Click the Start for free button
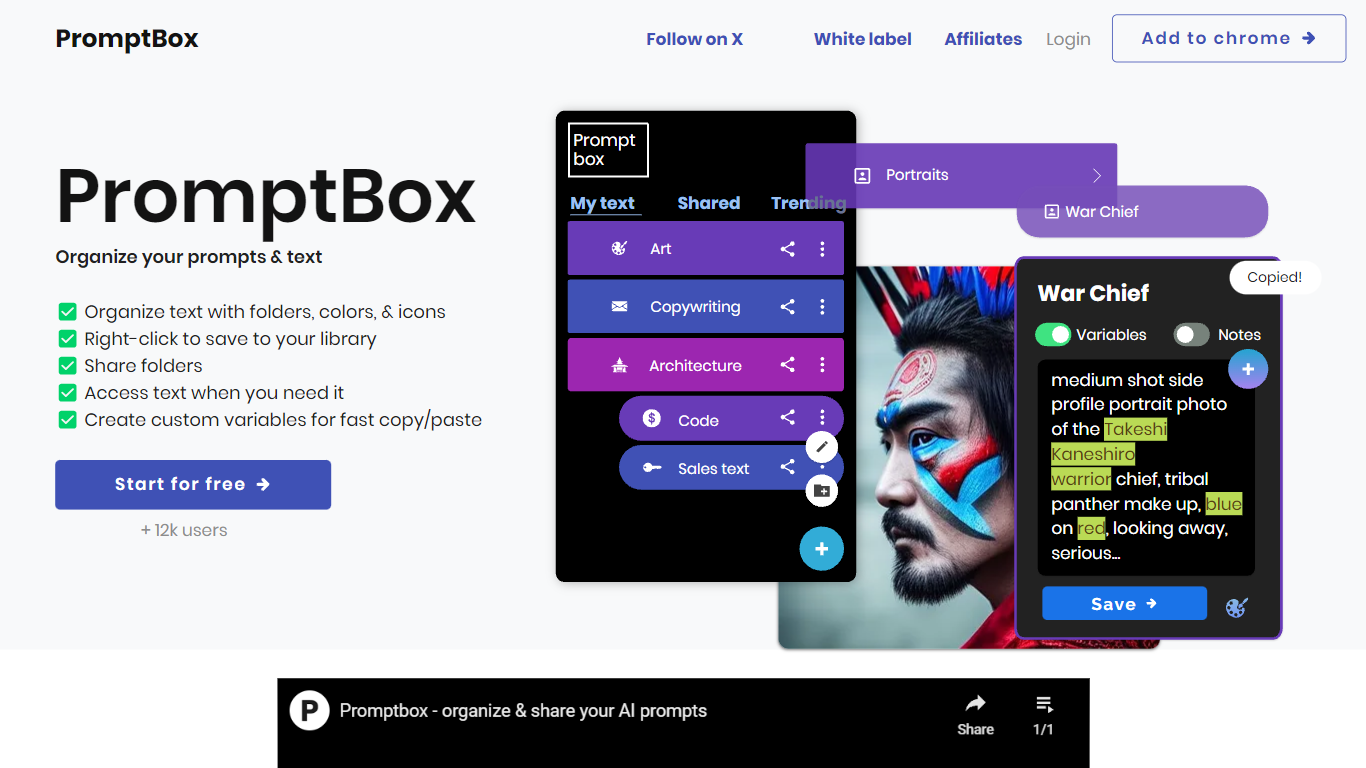Viewport: 1366px width, 768px height. pyautogui.click(x=193, y=485)
